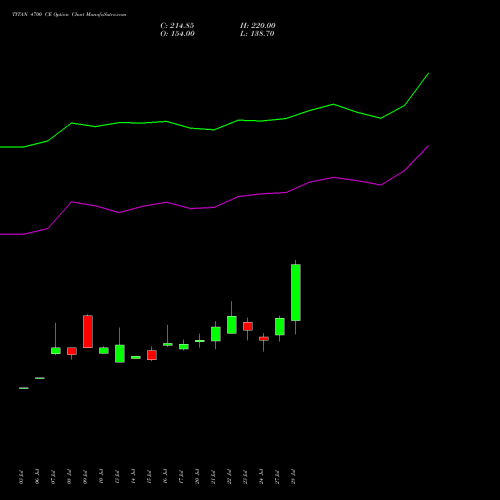Select the large red candle on 09 Jul
500x500 pixels.
tap(88, 331)
